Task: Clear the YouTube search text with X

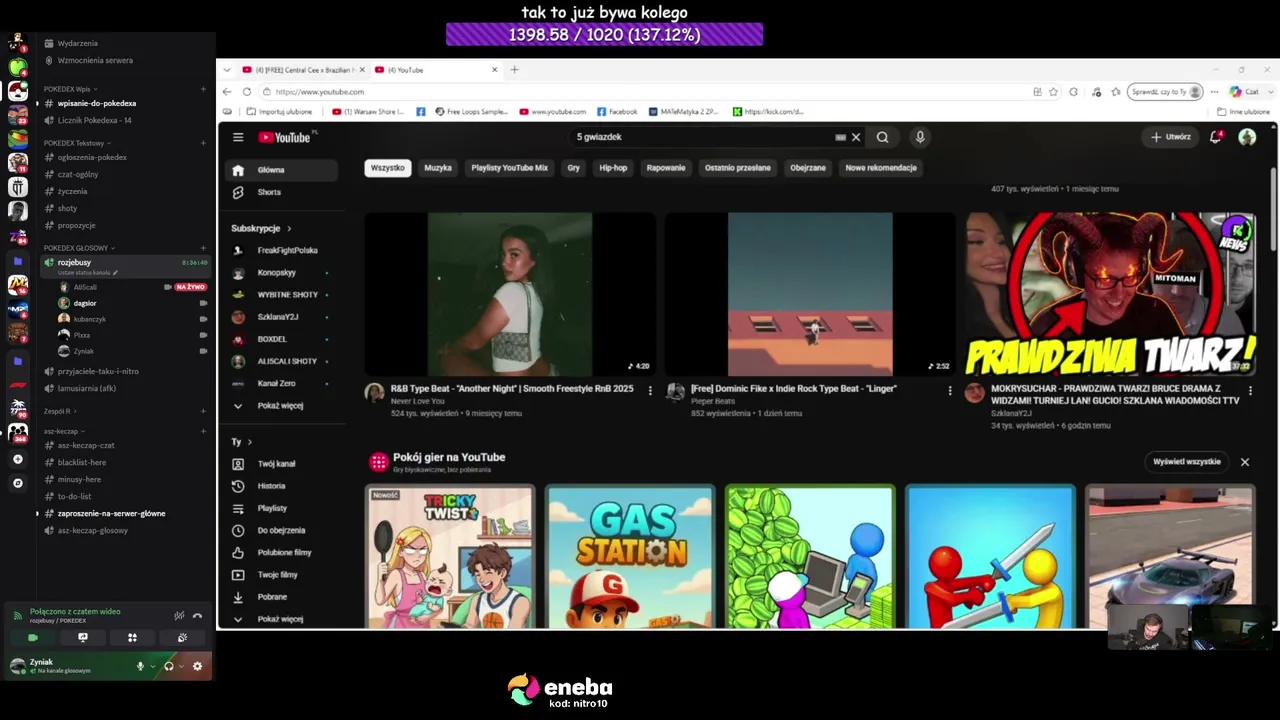Action: point(856,137)
